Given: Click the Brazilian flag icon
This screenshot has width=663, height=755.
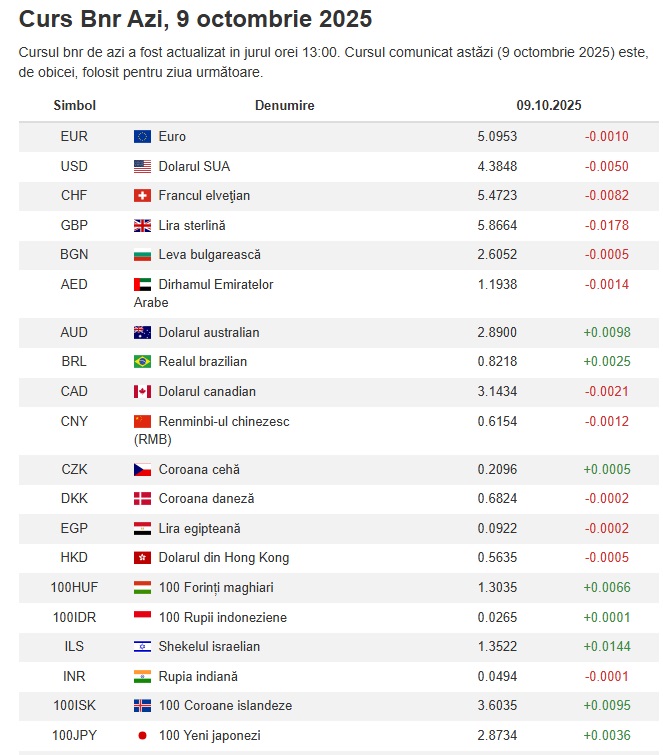Looking at the screenshot, I should (x=142, y=362).
